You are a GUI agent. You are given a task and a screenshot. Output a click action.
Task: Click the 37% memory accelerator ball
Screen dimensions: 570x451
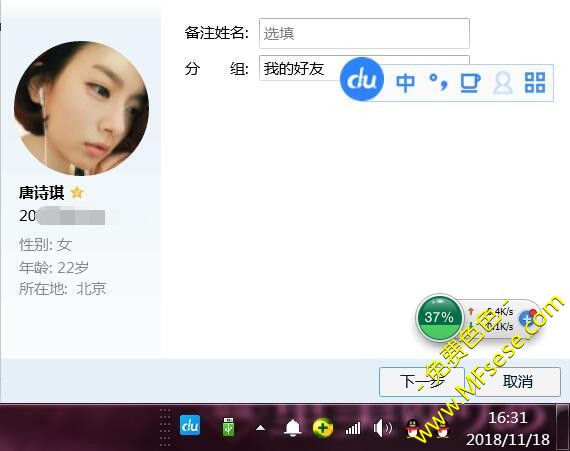click(439, 317)
